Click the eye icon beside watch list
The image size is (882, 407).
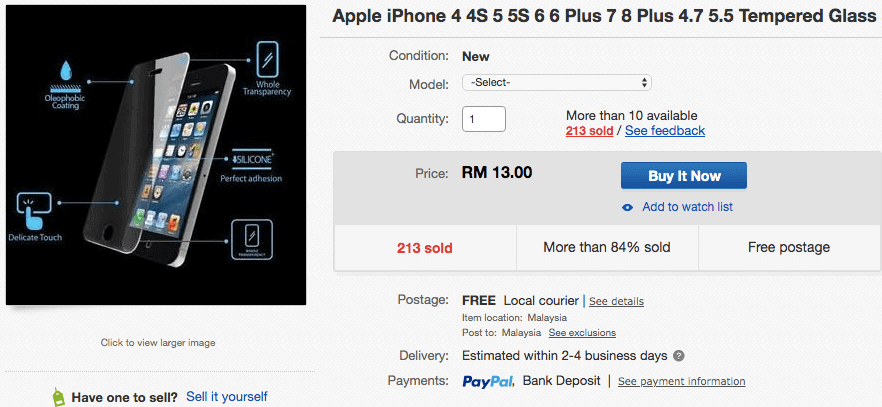(627, 207)
